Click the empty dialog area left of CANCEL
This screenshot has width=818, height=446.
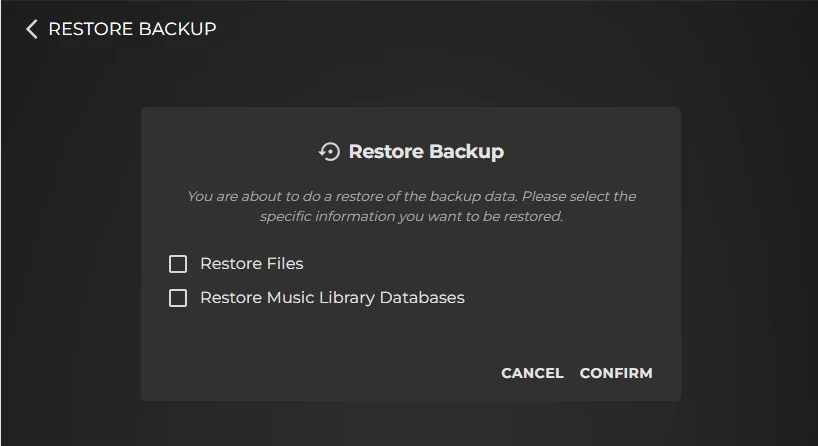pyautogui.click(x=320, y=373)
